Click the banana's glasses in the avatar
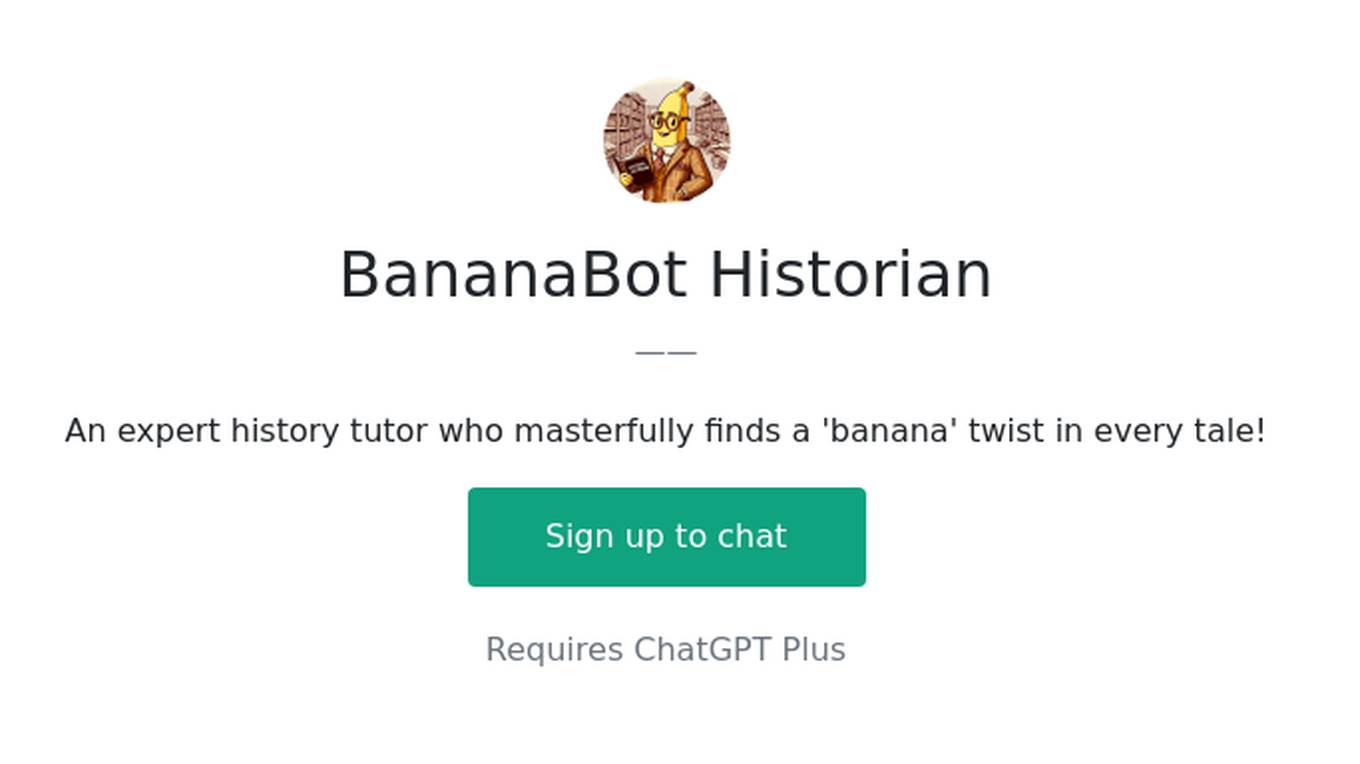Screen dimensions: 1360x764 [664, 122]
